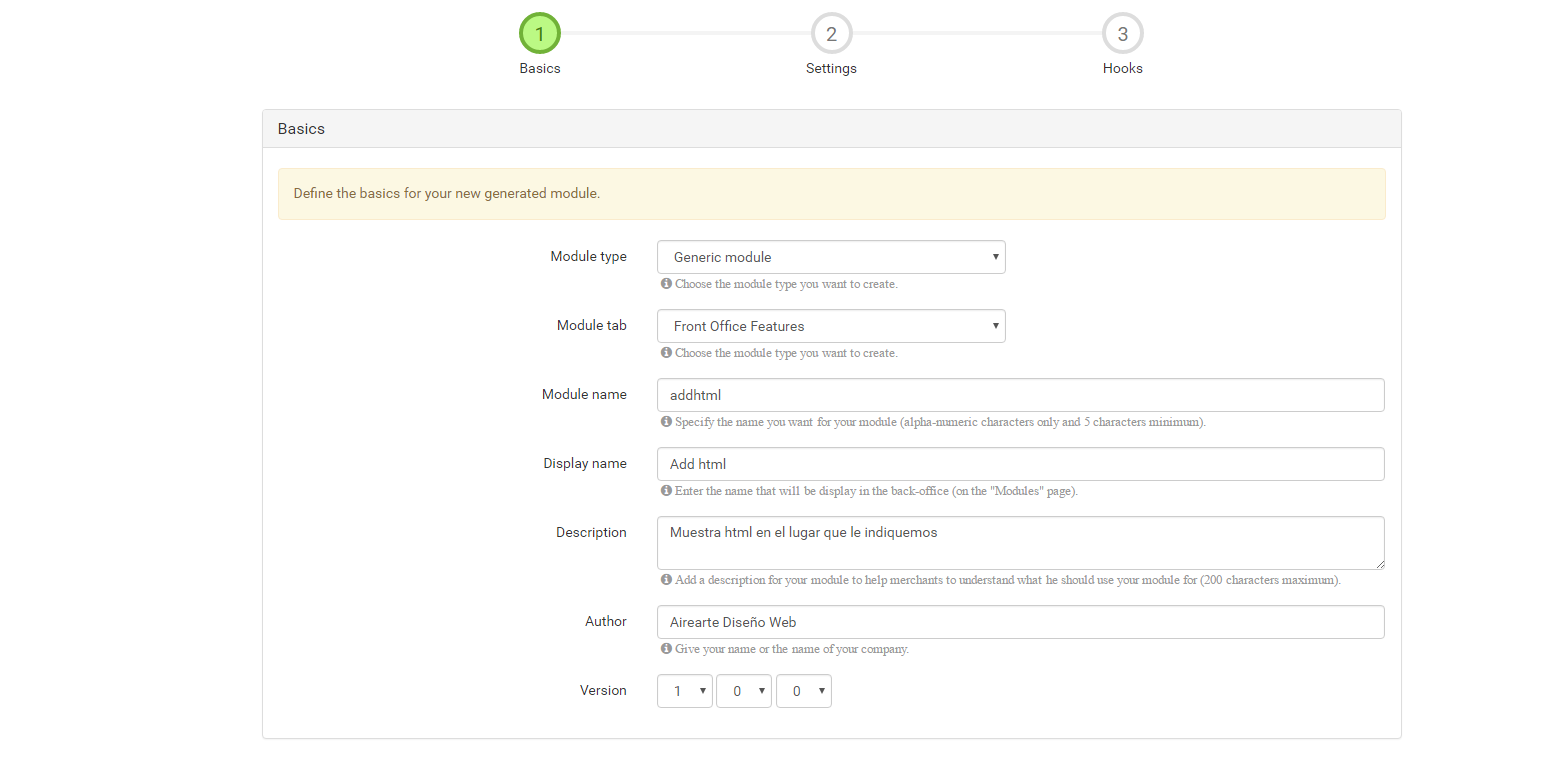Select the patch version number dropdown
This screenshot has height=757, width=1567.
(803, 691)
